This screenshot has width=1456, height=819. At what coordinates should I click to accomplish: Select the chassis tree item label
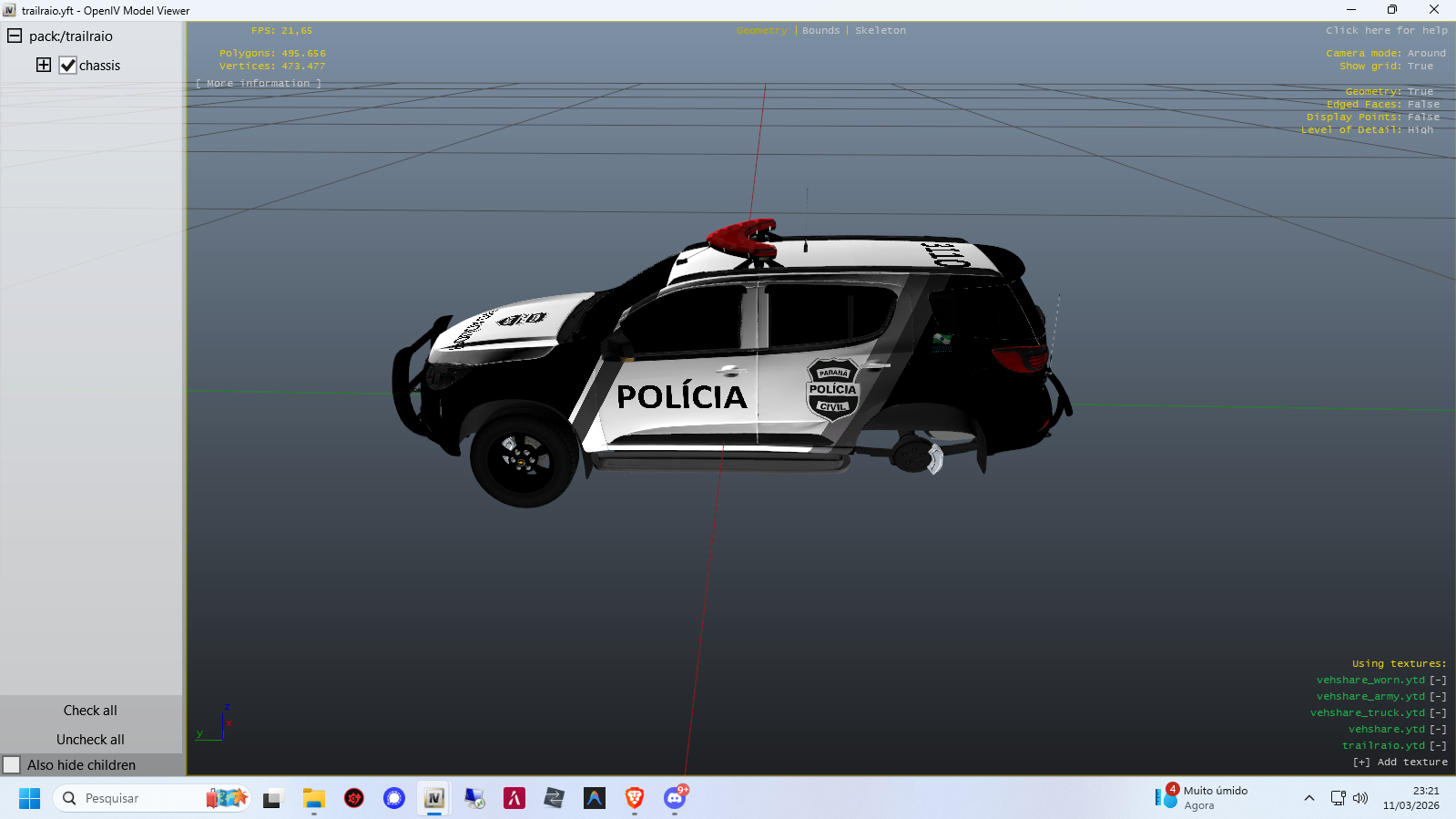coord(99,66)
